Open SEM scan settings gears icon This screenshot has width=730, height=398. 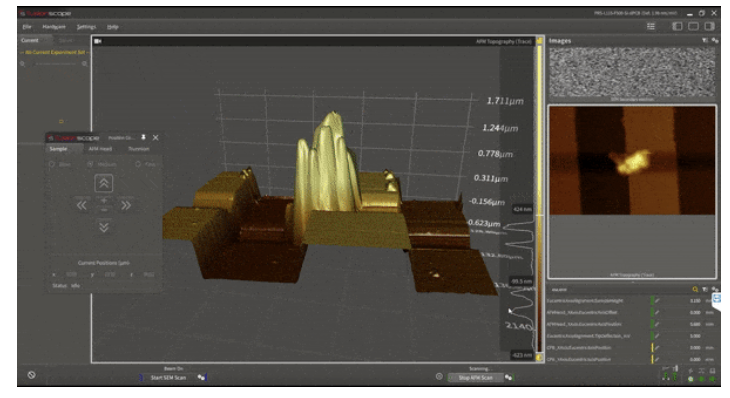click(x=201, y=378)
